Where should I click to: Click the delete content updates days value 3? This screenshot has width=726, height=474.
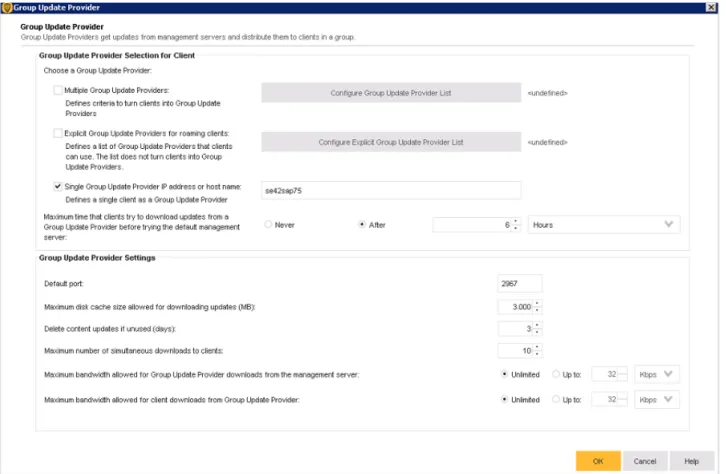[515, 329]
